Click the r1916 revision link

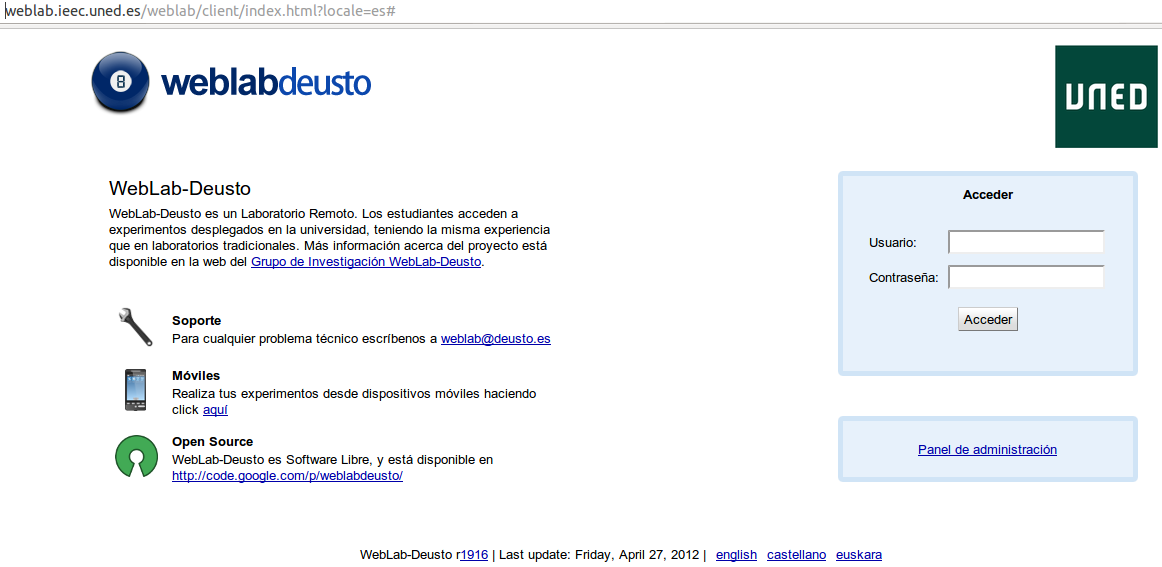[x=474, y=554]
